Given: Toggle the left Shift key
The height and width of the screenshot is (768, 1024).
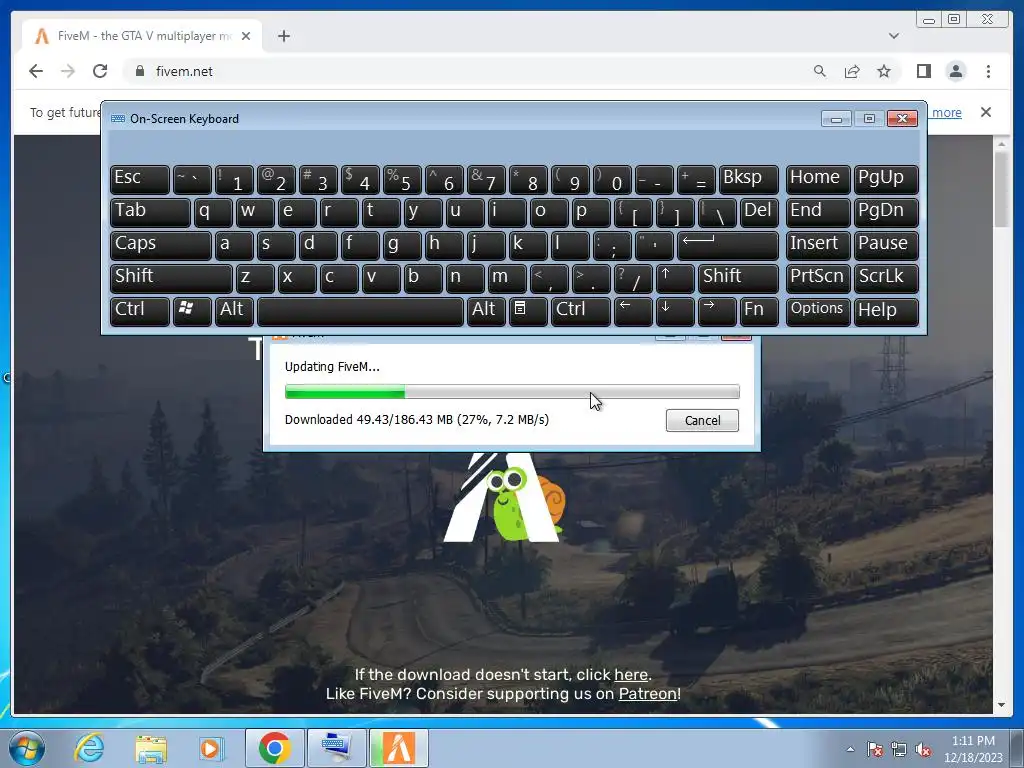Looking at the screenshot, I should tap(171, 278).
